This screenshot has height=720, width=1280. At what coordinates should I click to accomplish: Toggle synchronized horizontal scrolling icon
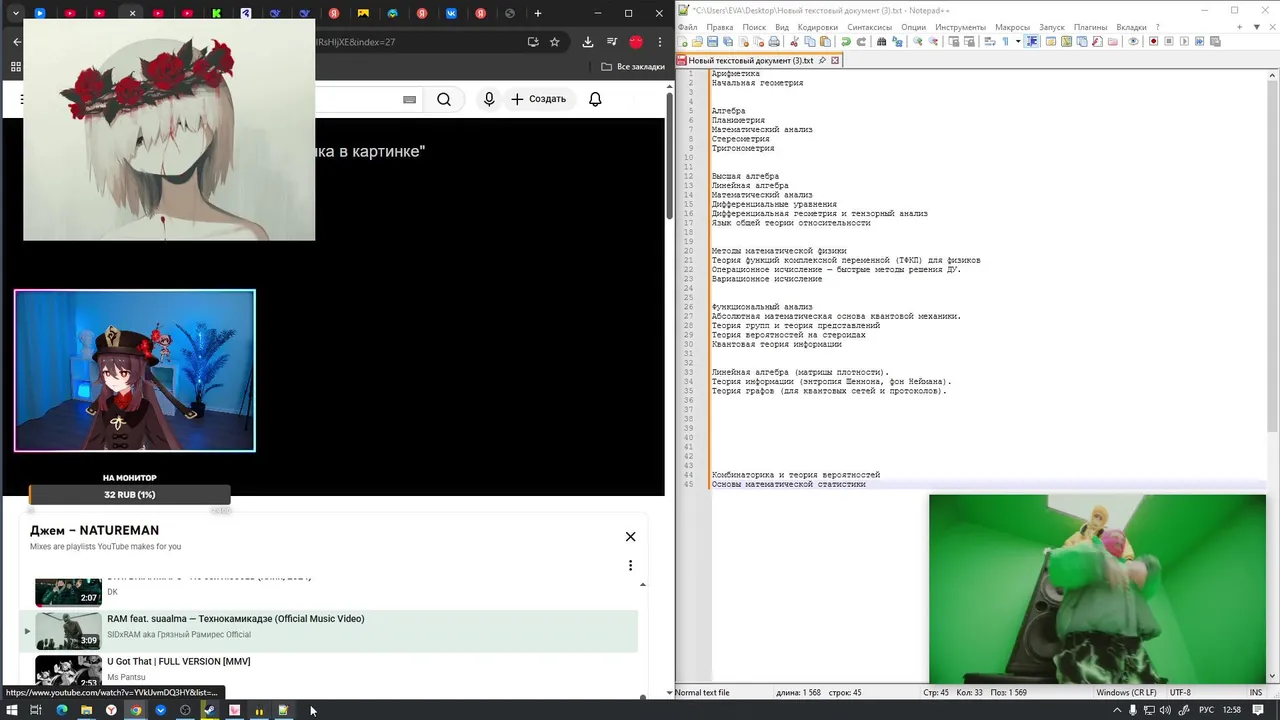tap(969, 41)
